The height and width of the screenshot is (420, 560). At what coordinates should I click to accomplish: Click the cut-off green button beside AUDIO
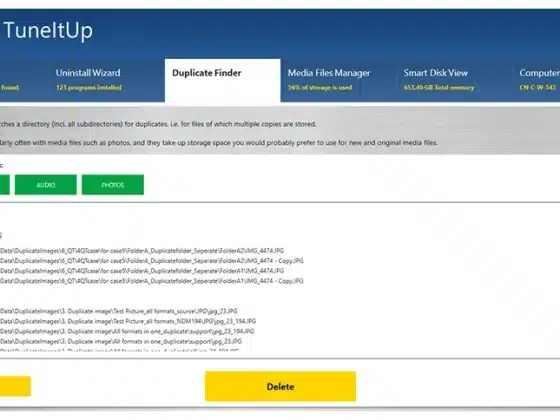click(x=5, y=185)
